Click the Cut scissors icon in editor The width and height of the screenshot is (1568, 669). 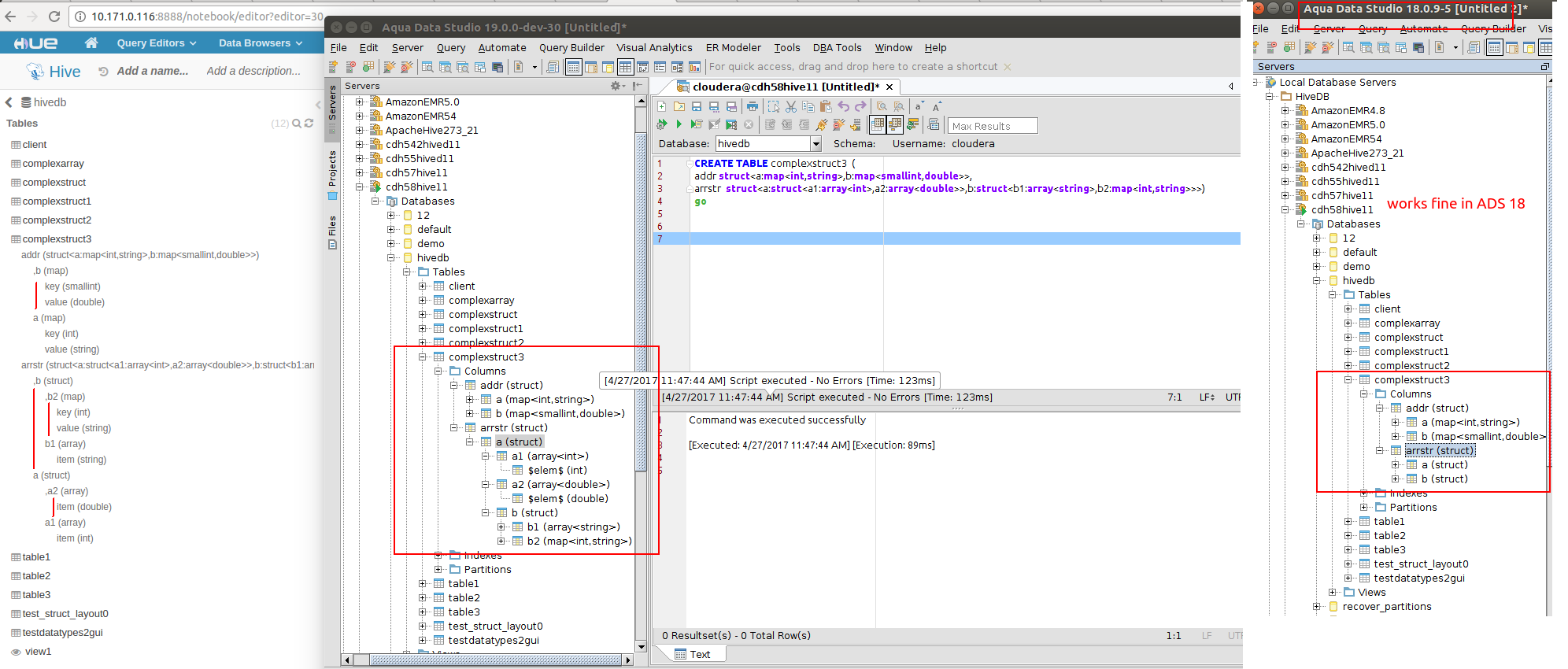tap(791, 106)
